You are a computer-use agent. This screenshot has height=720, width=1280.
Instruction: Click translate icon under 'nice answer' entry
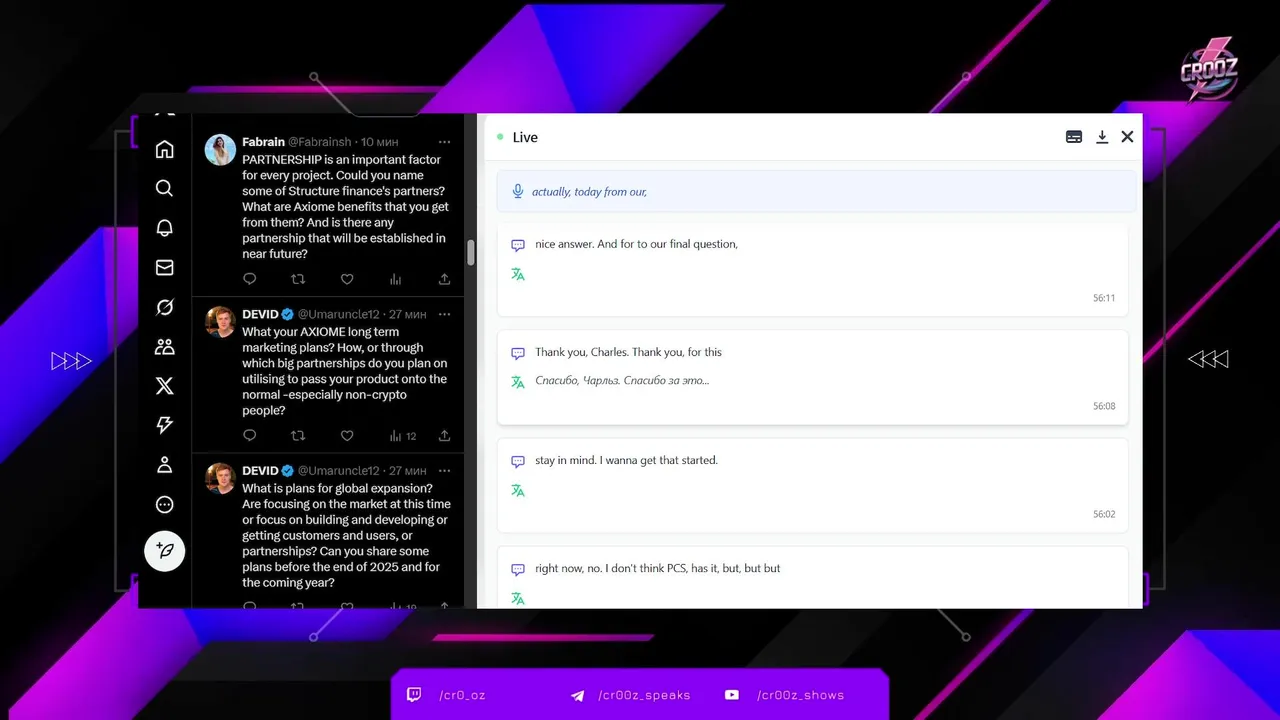tap(518, 274)
